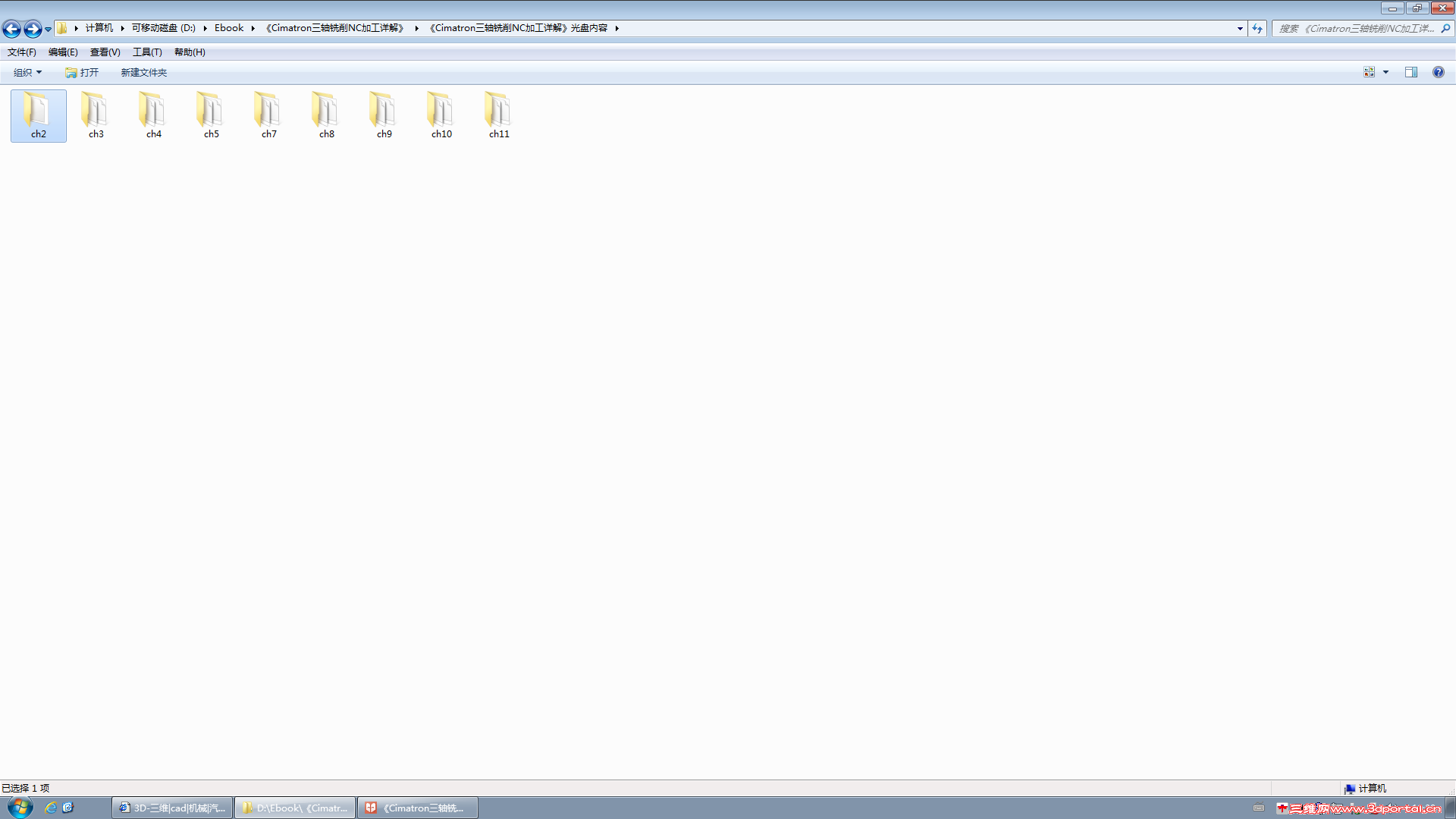The width and height of the screenshot is (1456, 819).
Task: Click Ebook in the address breadcrumb
Action: pos(229,28)
